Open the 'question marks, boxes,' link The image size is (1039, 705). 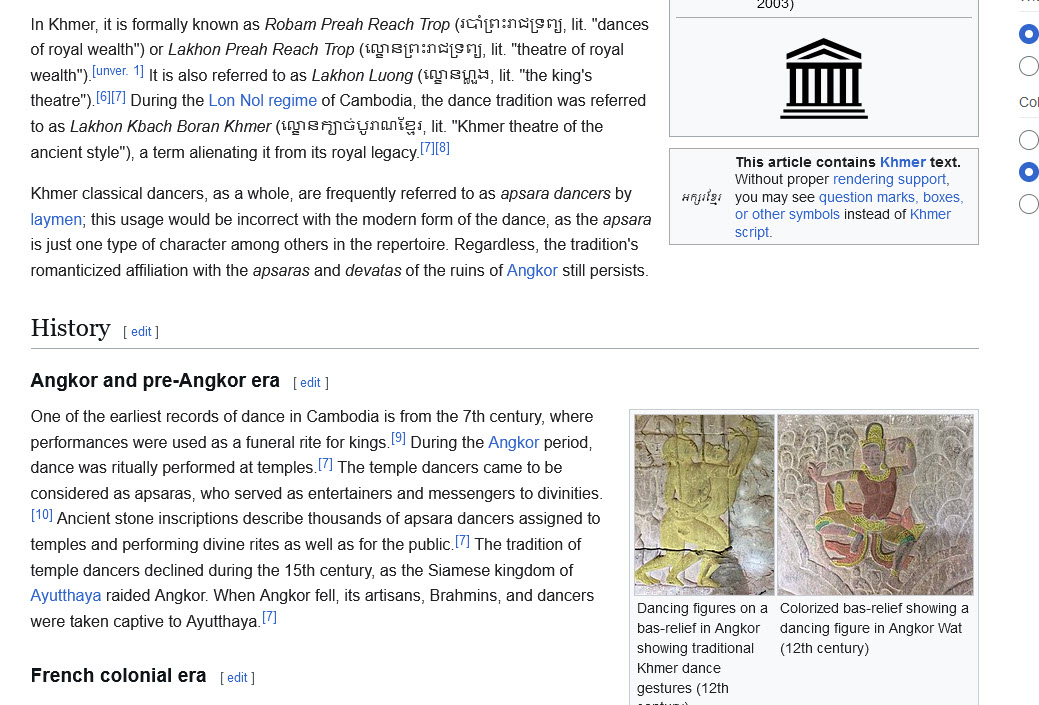click(x=891, y=197)
